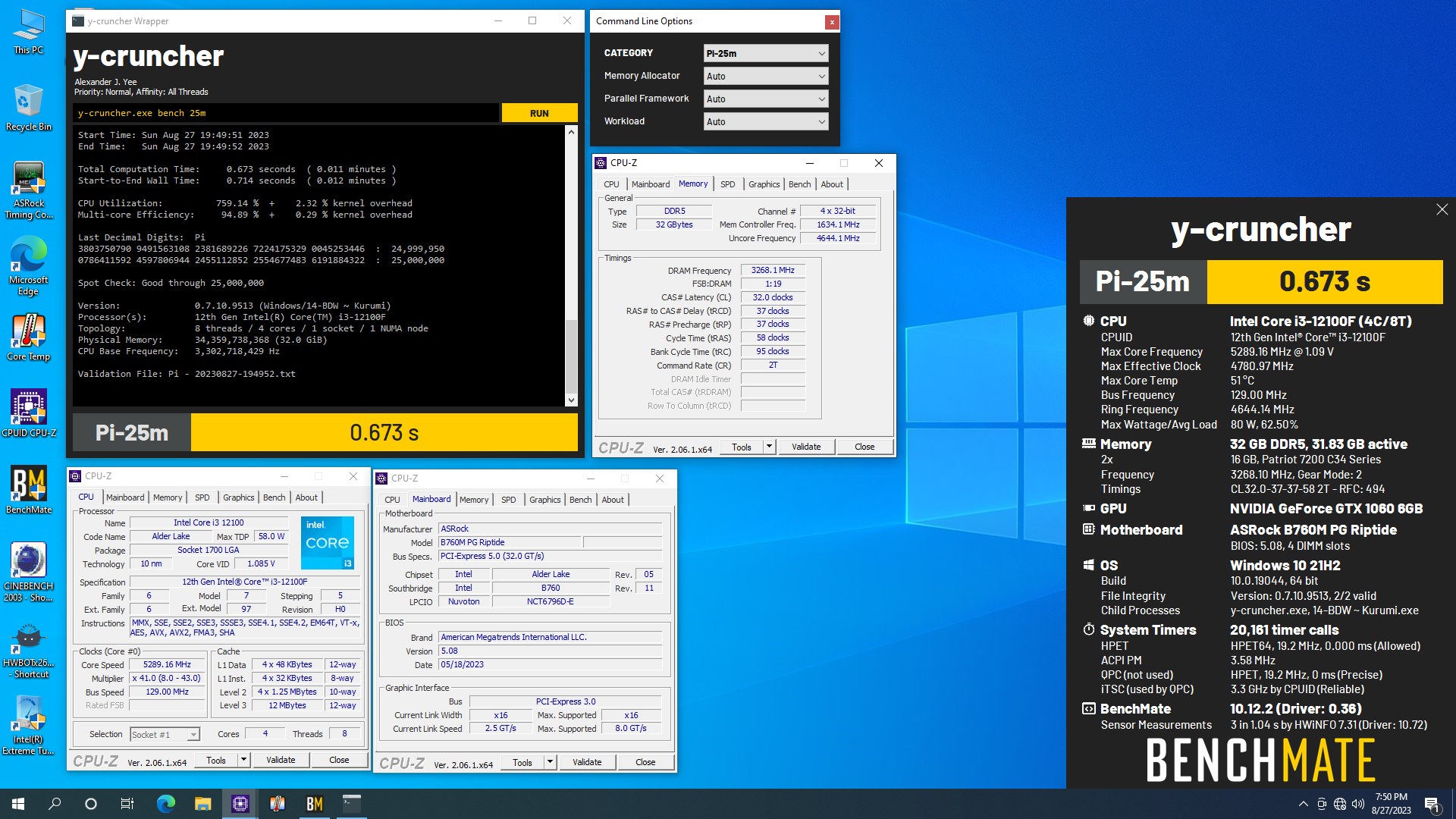Open the CATEGORY Pi-25m dropdown
This screenshot has width=1456, height=819.
click(765, 53)
